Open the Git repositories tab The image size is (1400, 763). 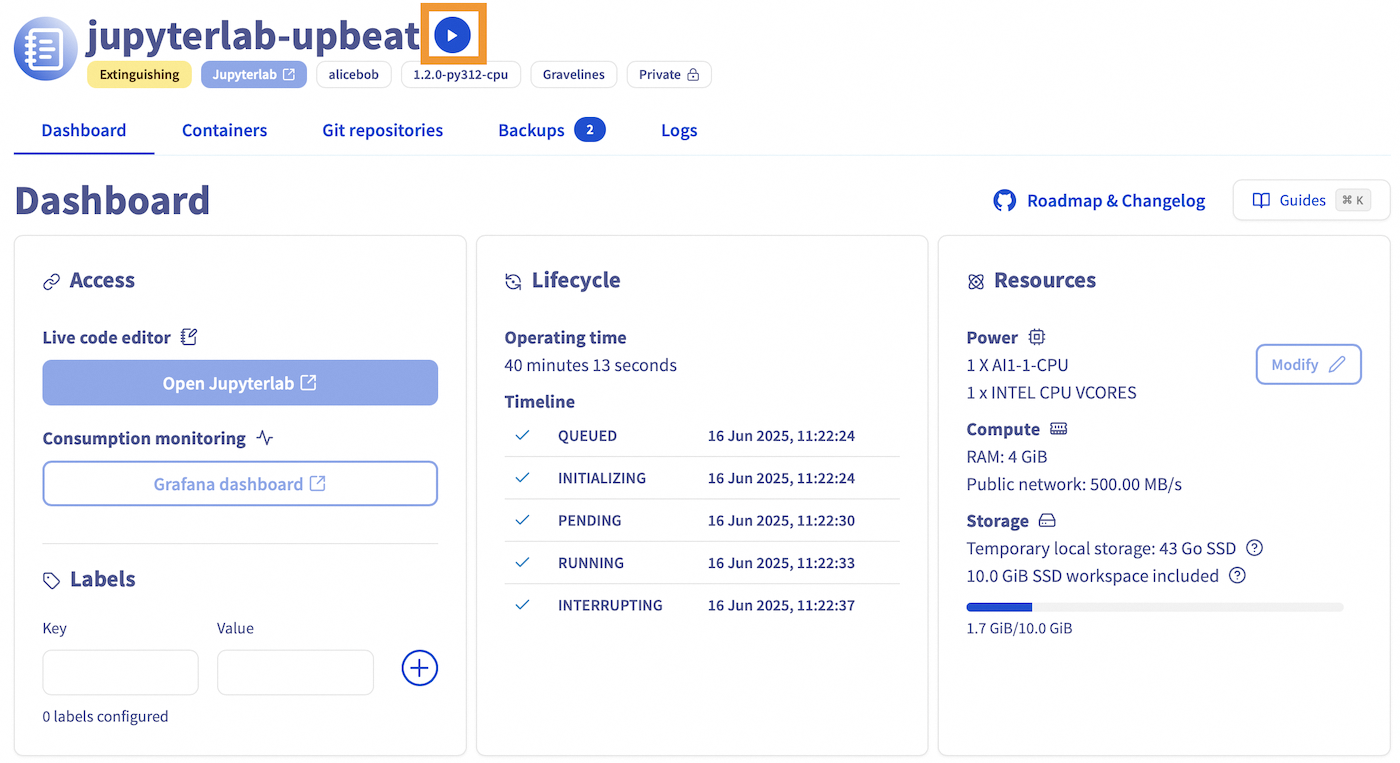(x=382, y=130)
